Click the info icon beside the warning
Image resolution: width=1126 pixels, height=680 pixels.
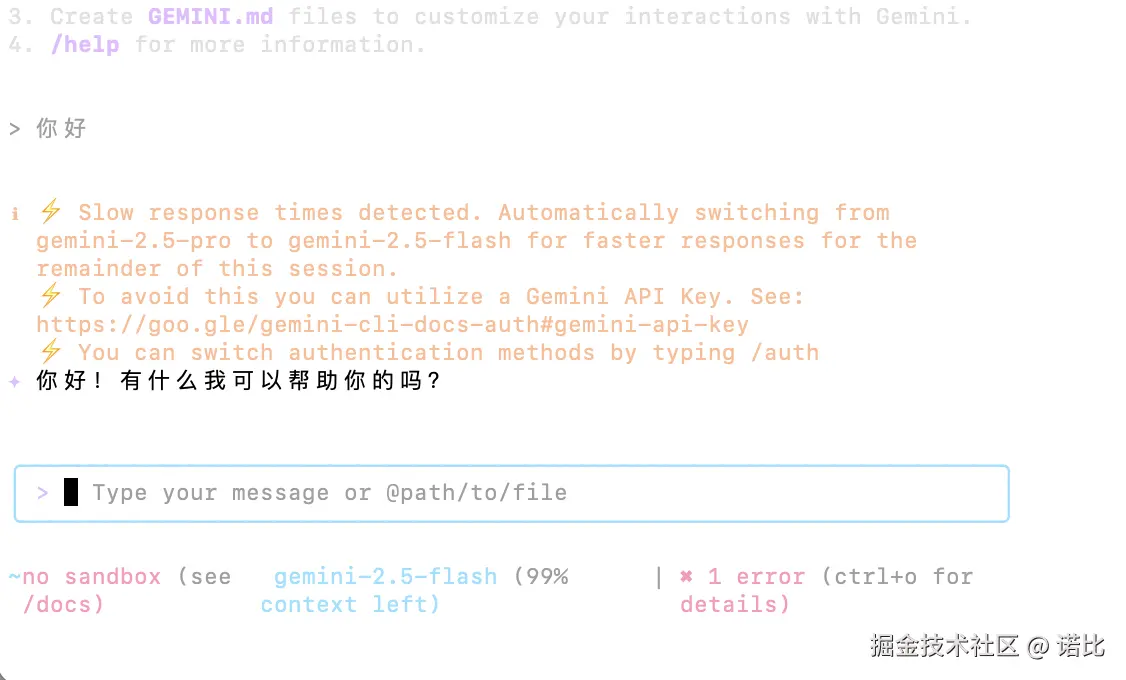pos(15,213)
